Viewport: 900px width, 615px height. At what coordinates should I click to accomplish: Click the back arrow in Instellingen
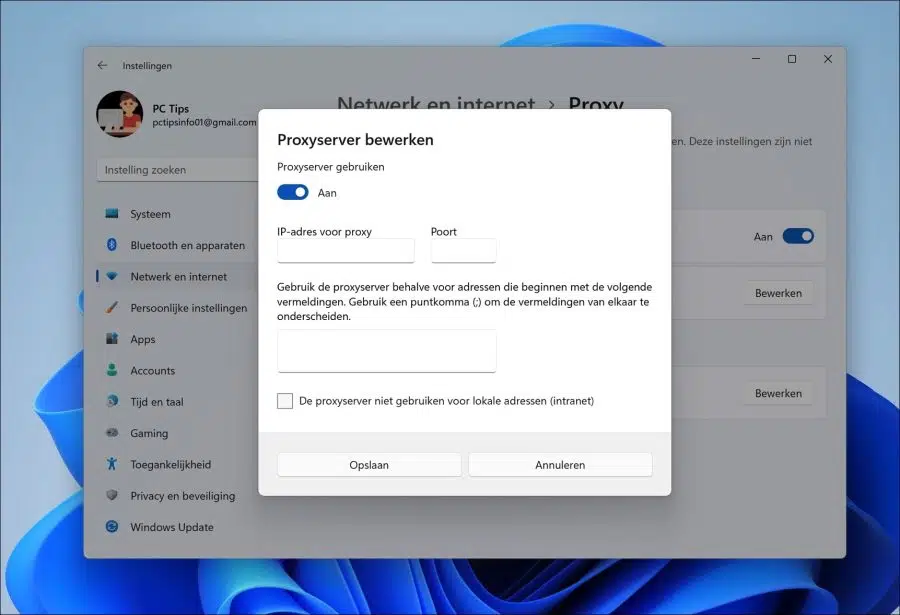click(x=102, y=65)
